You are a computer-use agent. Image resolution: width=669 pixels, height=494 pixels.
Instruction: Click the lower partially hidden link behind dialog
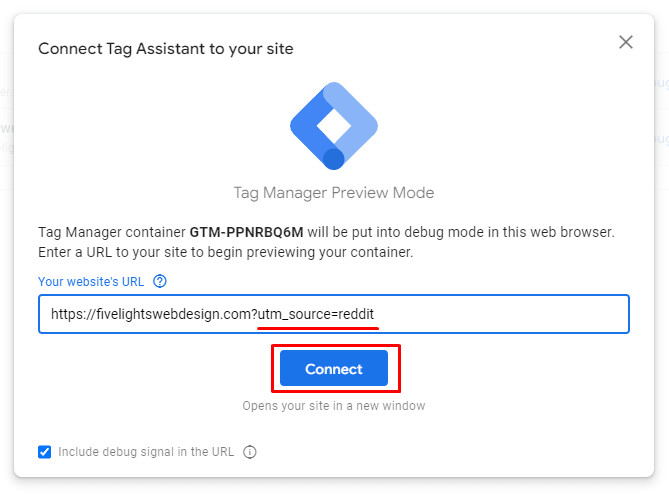pyautogui.click(x=661, y=139)
